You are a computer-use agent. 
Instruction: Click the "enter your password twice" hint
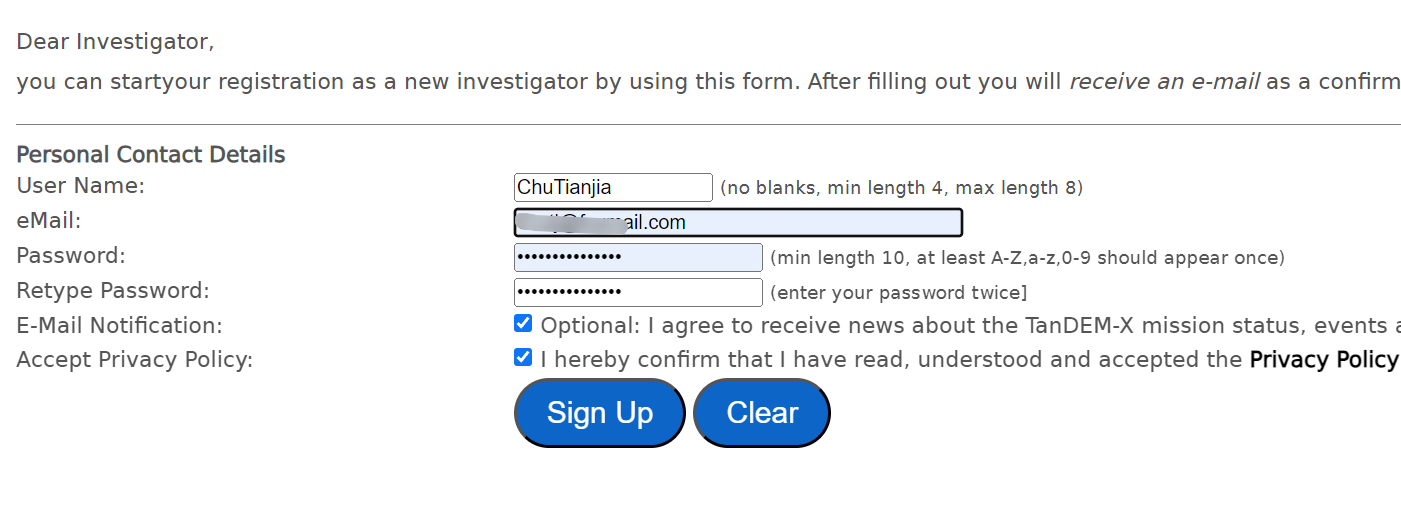(897, 293)
